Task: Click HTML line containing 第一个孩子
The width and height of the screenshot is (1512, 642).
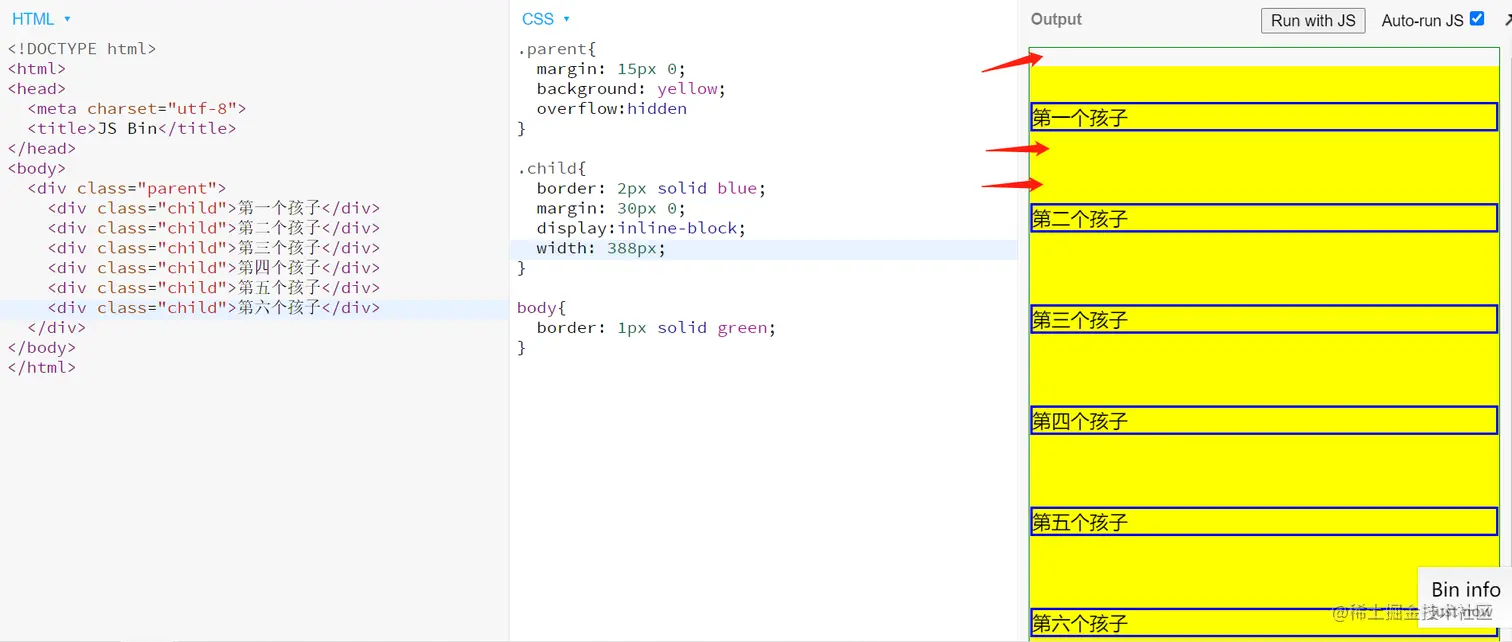Action: tap(213, 208)
